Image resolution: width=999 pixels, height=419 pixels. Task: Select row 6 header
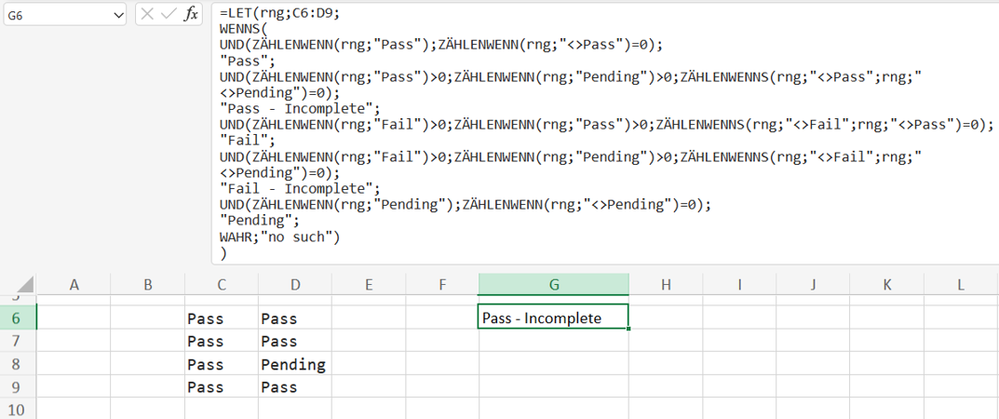[18, 318]
